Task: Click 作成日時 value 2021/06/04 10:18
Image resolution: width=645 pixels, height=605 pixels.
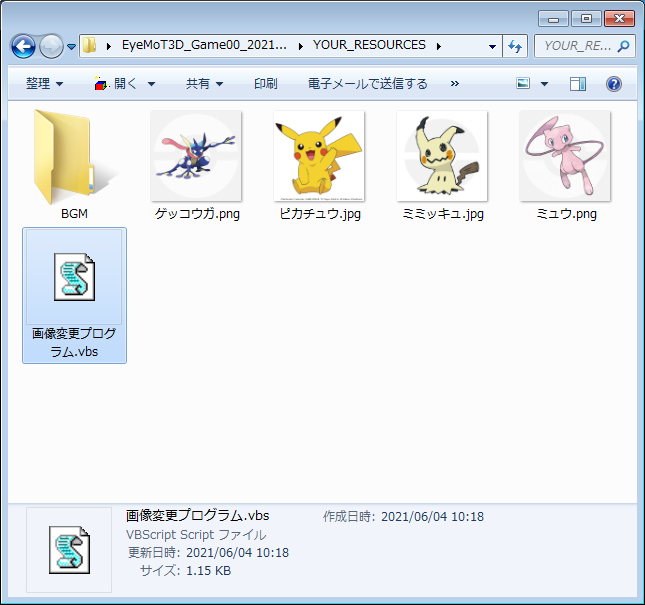Action: click(x=432, y=517)
